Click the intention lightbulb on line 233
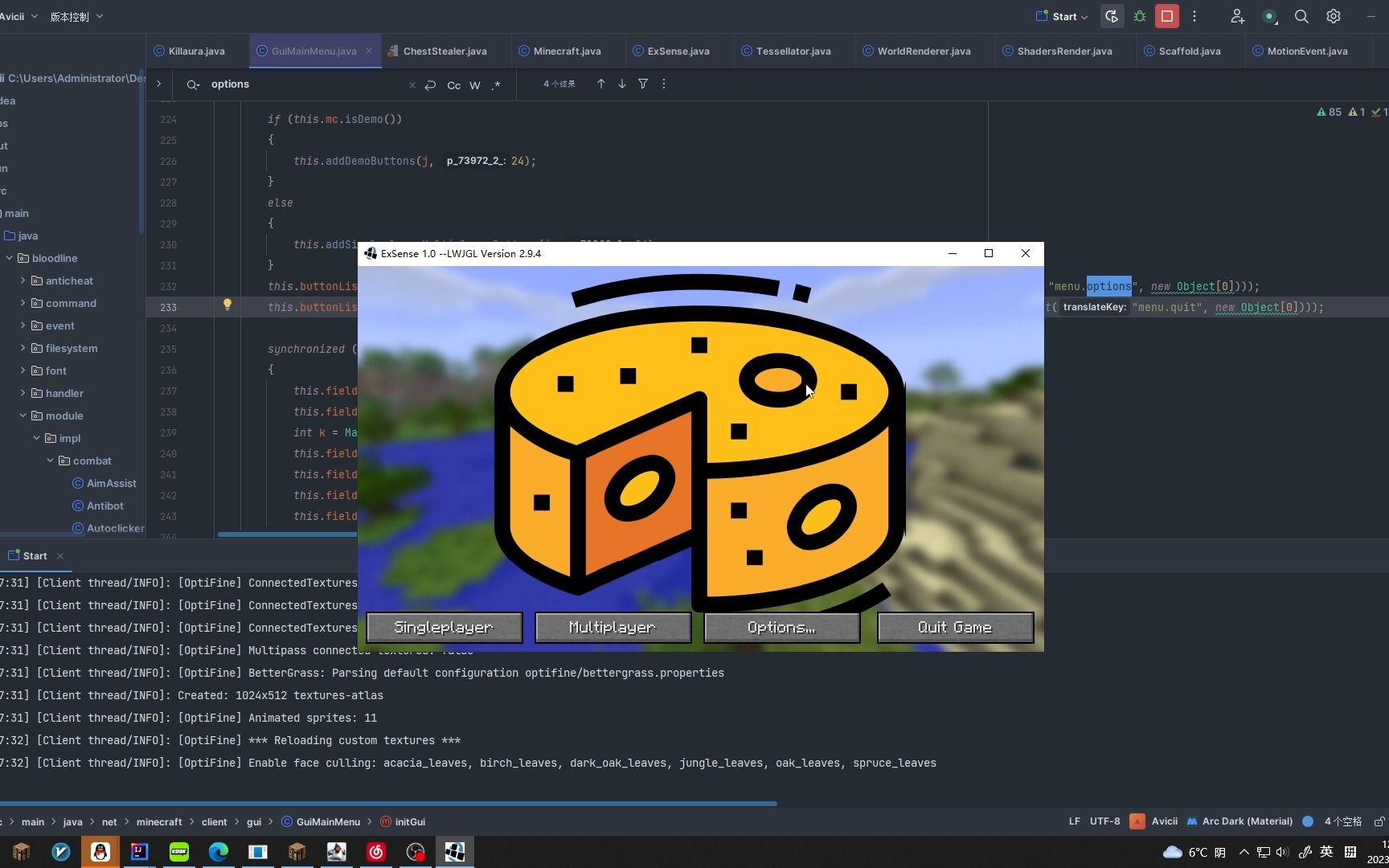 click(x=227, y=305)
